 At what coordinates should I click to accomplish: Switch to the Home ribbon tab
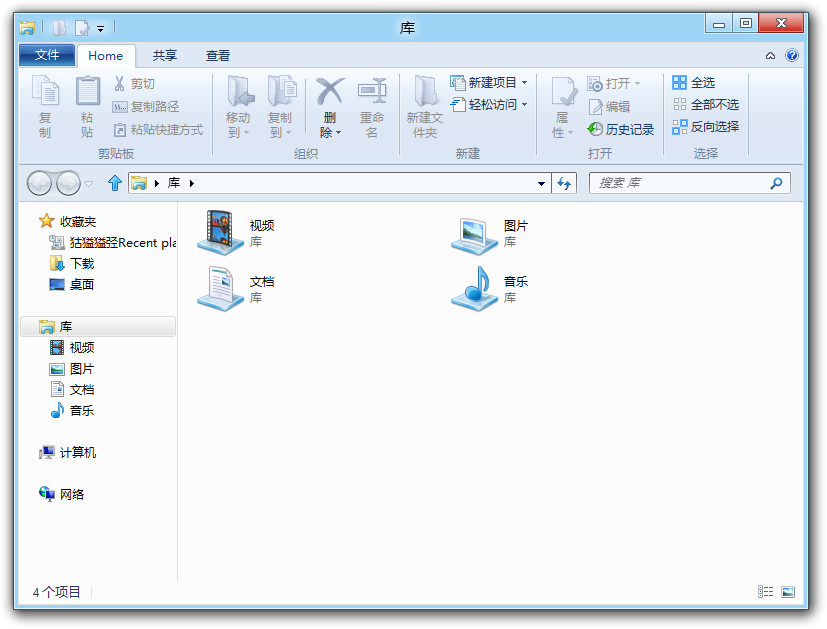pyautogui.click(x=105, y=56)
